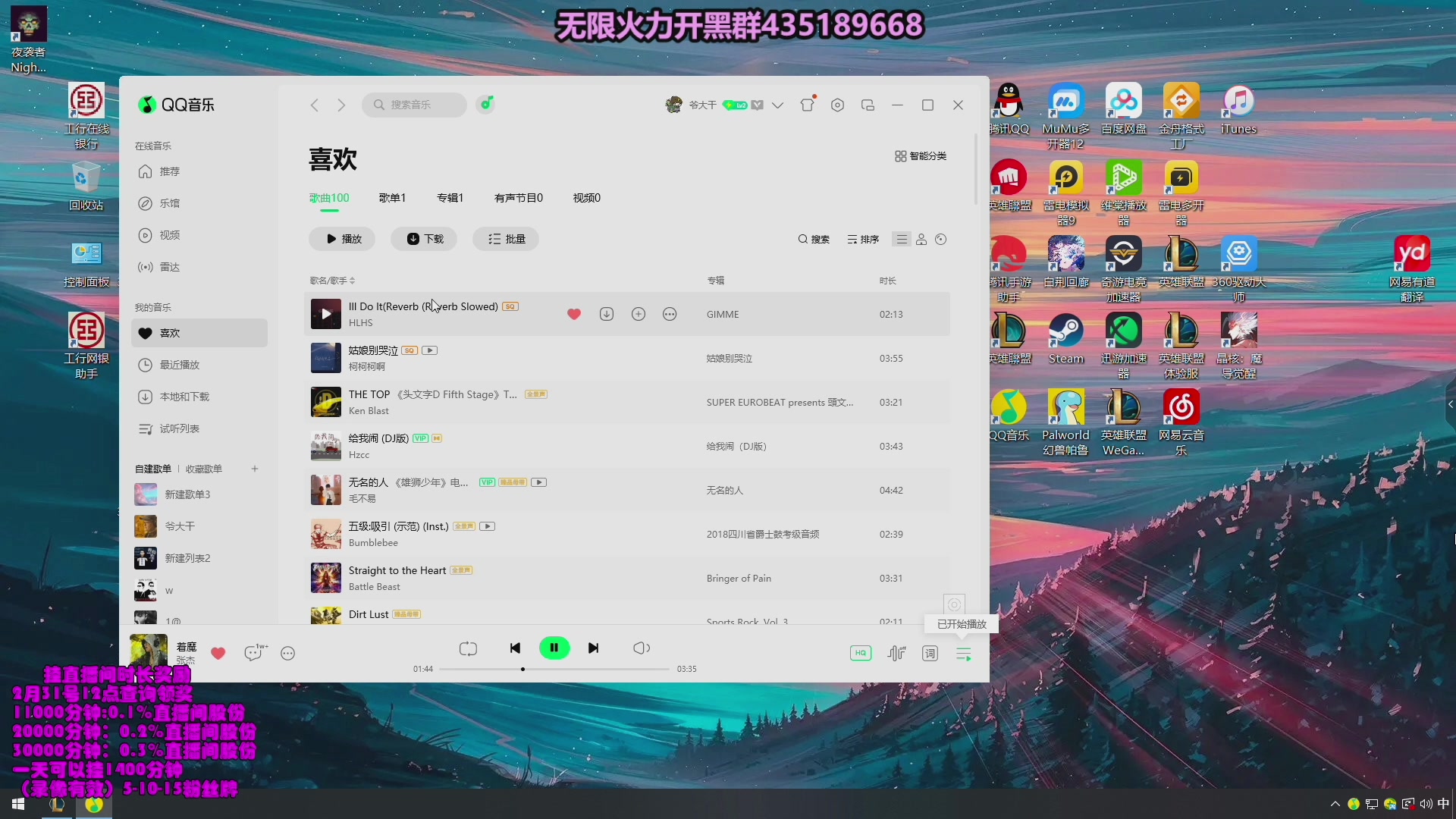Viewport: 1456px width, 819px height.
Task: Open 推荐 in the sidebar
Action: coord(199,171)
